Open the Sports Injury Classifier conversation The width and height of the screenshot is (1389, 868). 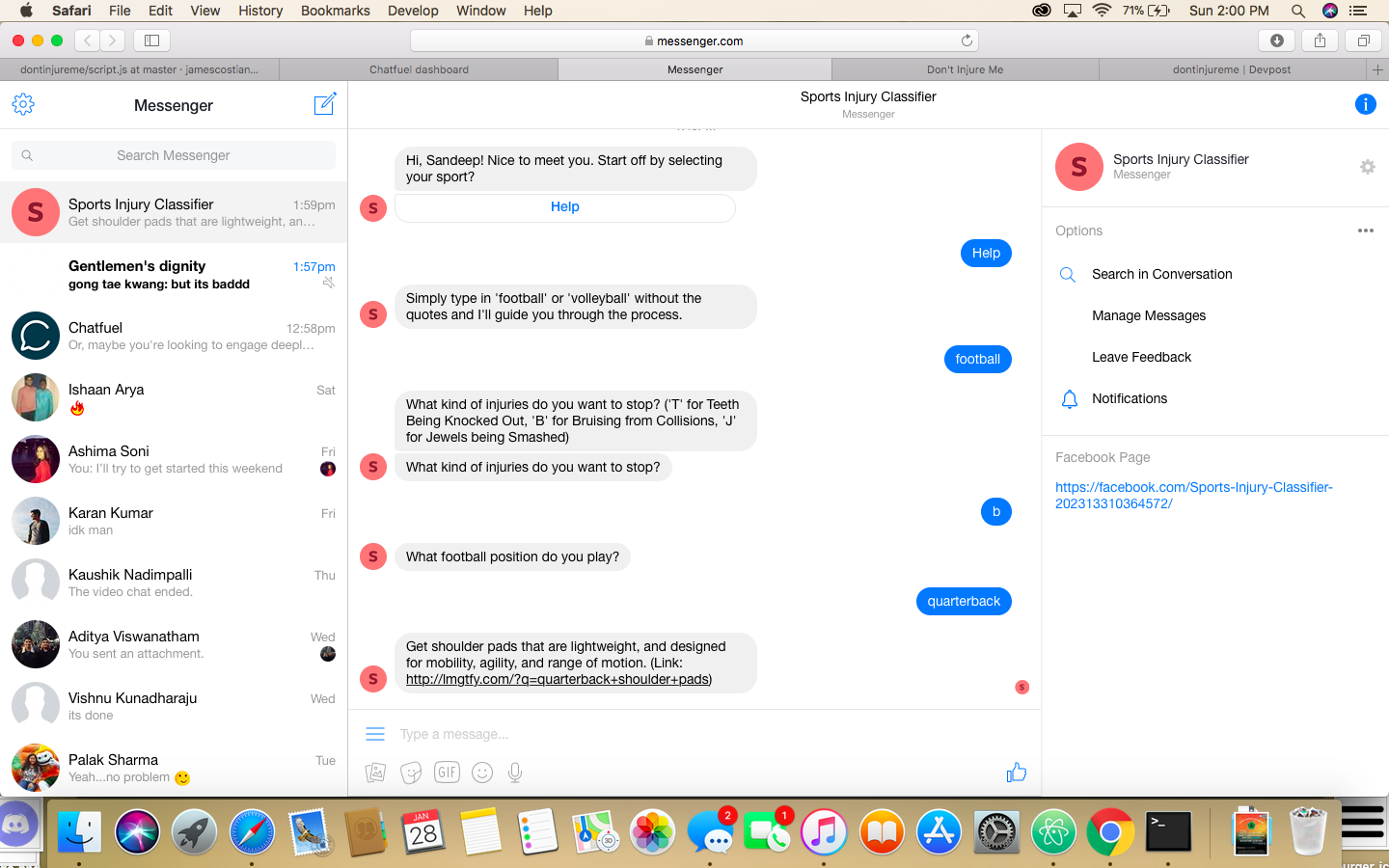tap(174, 212)
